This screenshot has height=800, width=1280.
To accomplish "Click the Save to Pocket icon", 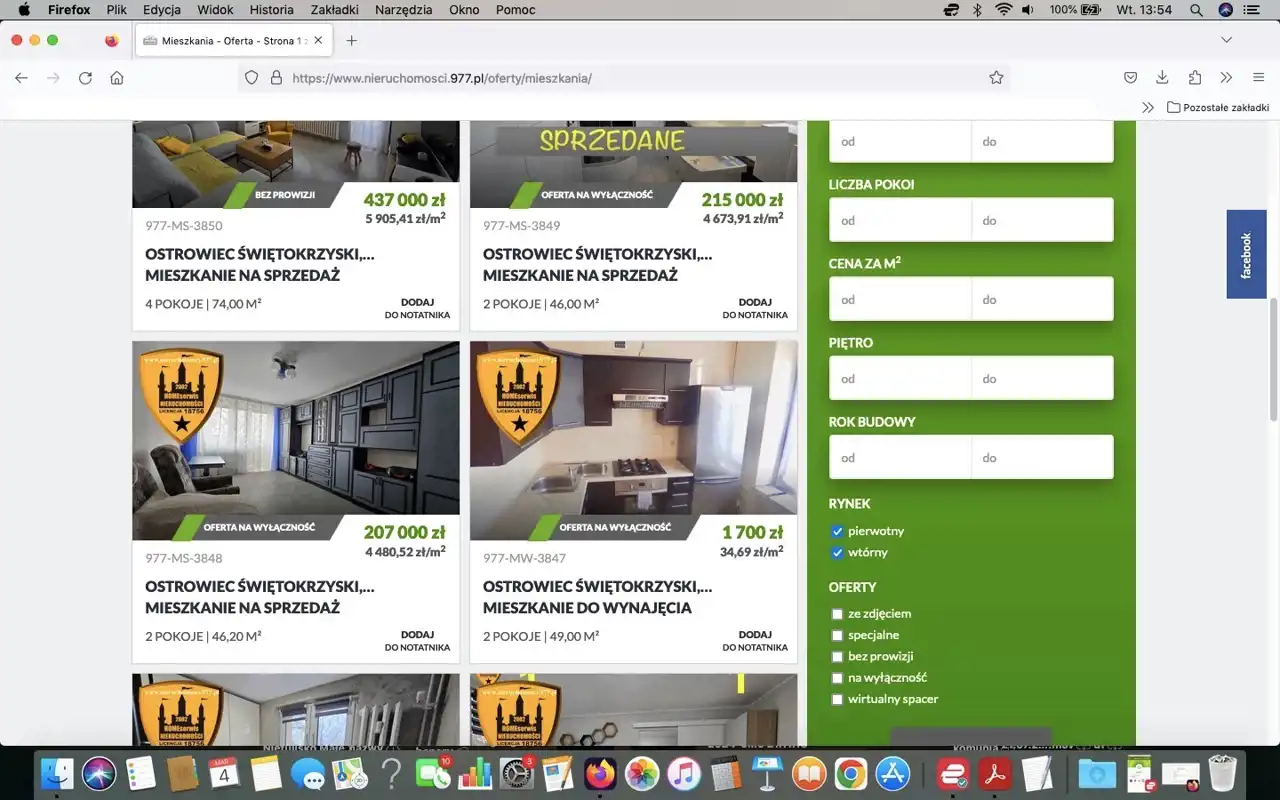I will tap(1130, 78).
